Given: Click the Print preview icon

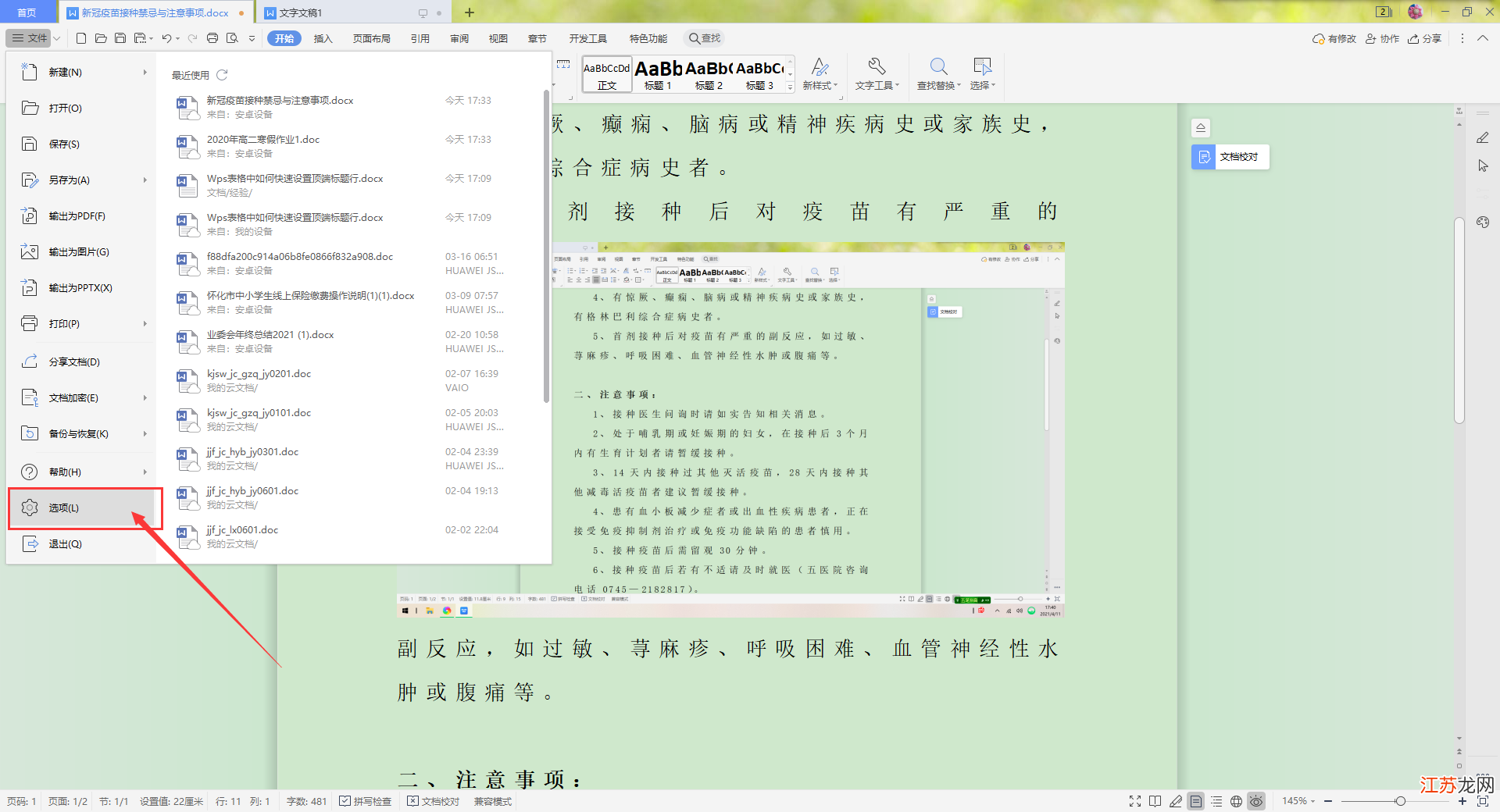Looking at the screenshot, I should (x=232, y=38).
